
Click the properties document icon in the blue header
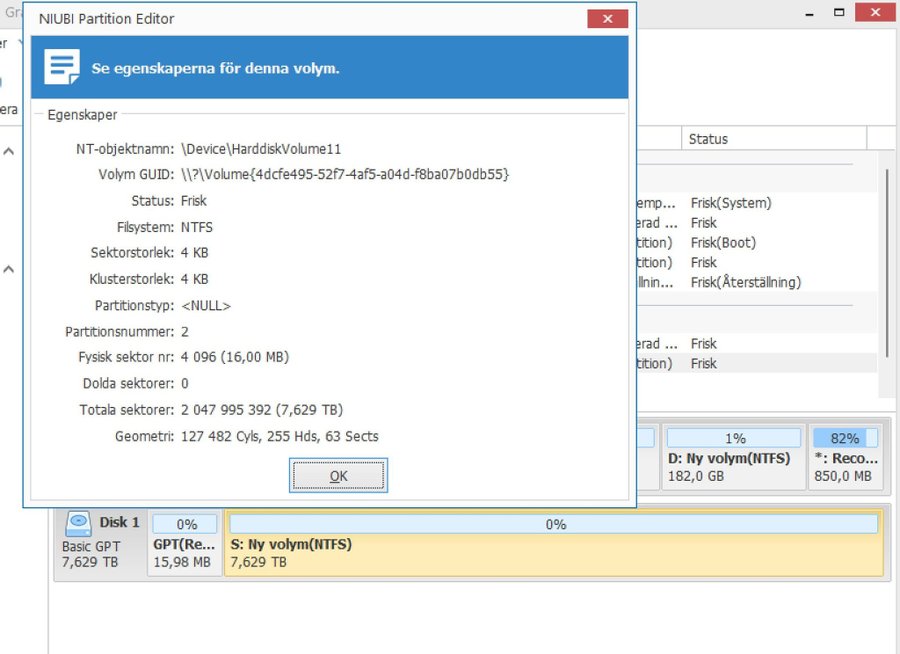61,67
